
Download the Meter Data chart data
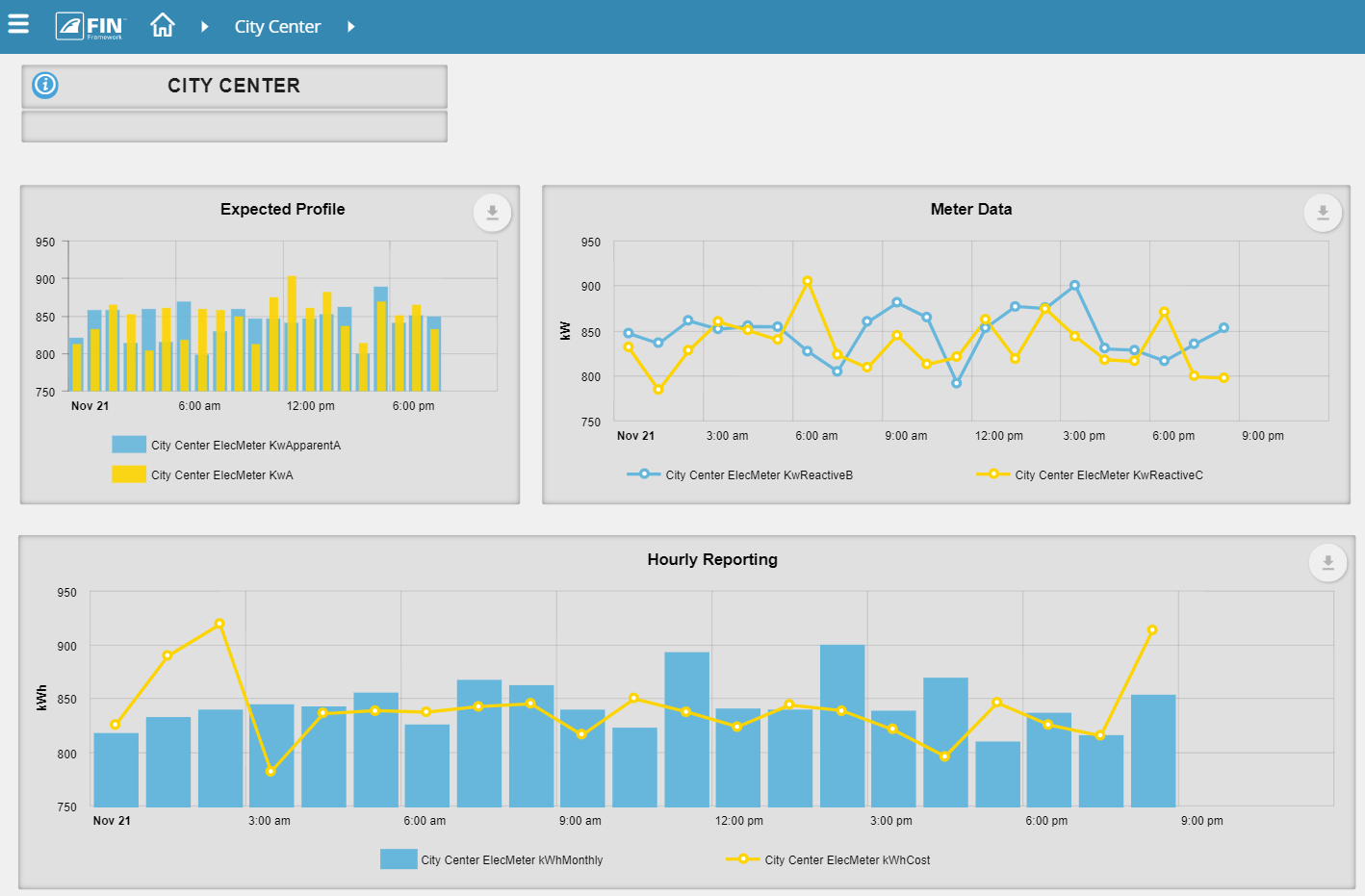pos(1322,212)
